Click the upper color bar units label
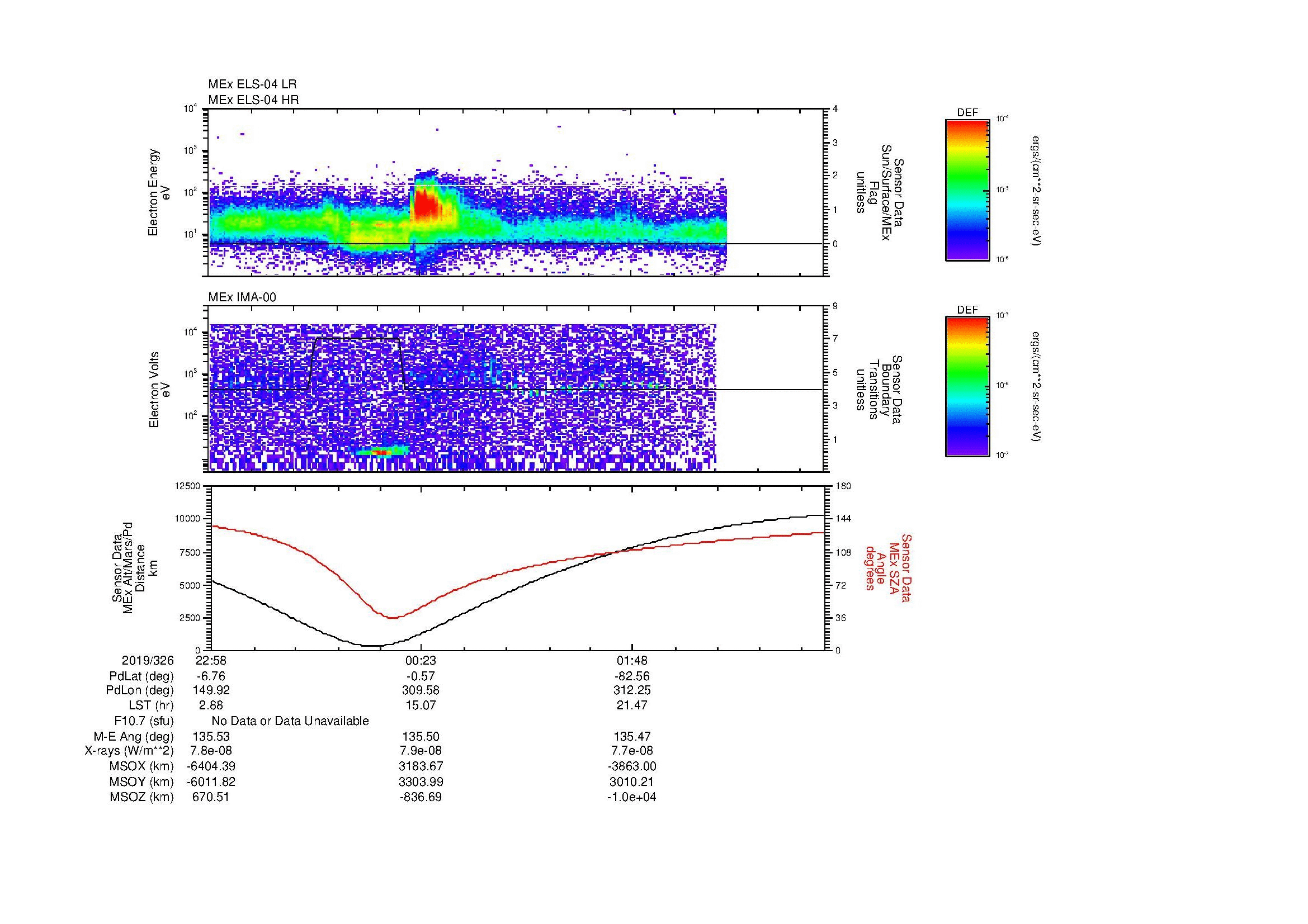 point(1037,191)
